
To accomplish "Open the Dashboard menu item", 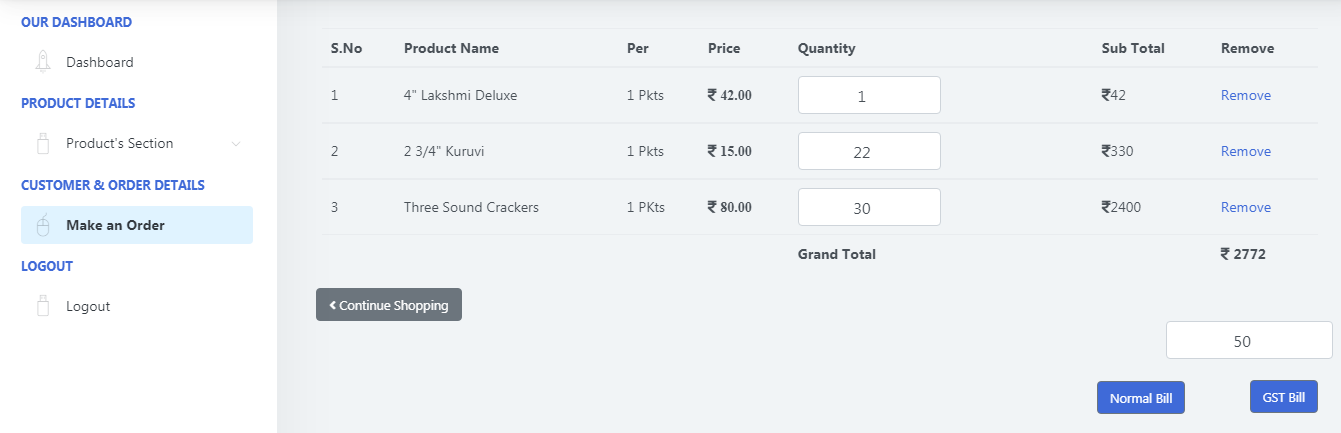I will (x=99, y=62).
